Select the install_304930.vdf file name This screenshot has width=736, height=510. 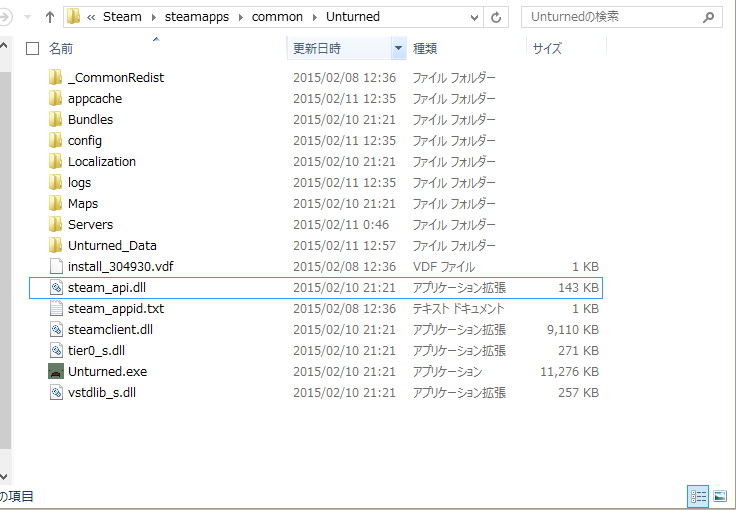[121, 266]
